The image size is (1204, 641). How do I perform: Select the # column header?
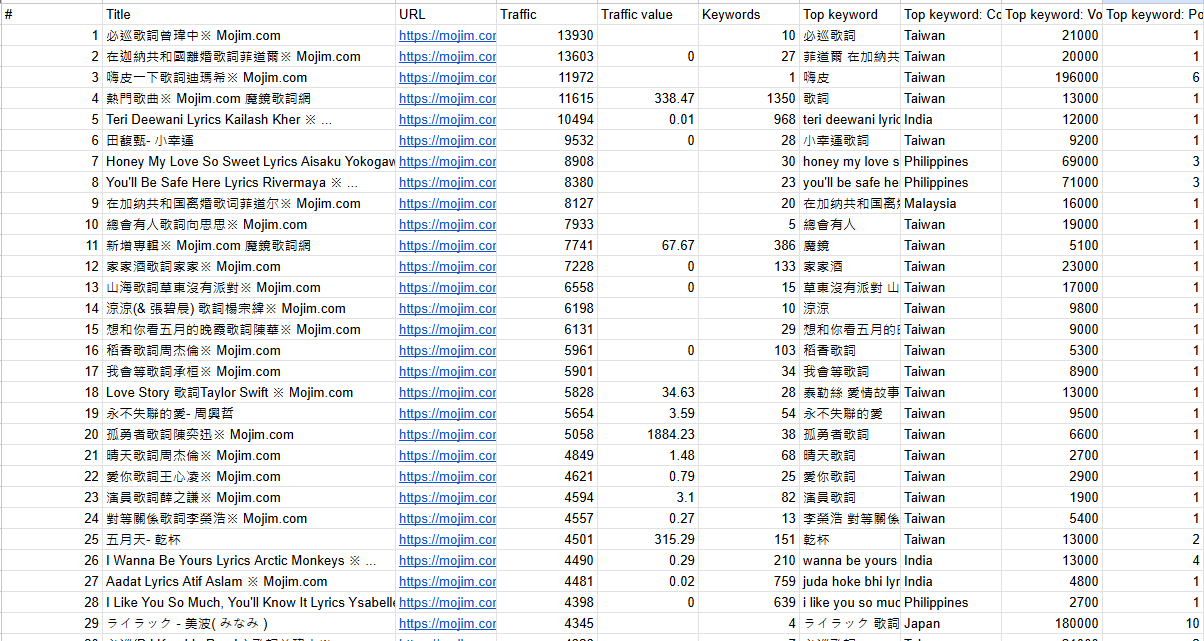(52, 14)
